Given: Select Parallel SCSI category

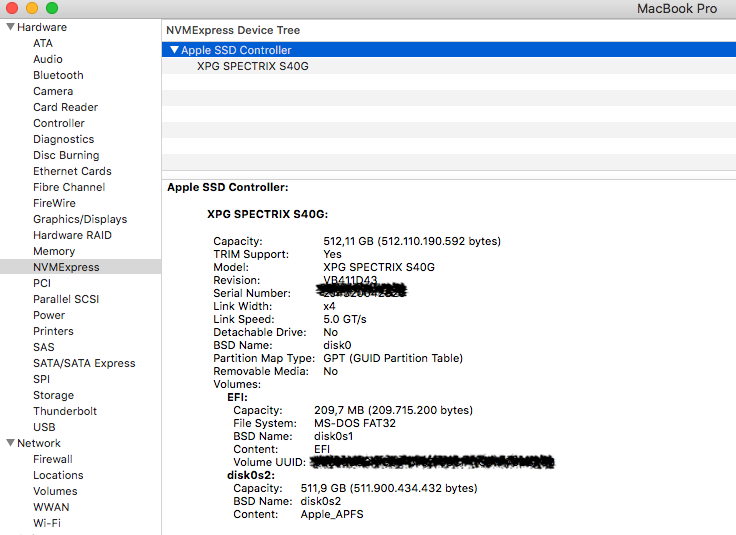Looking at the screenshot, I should (66, 299).
